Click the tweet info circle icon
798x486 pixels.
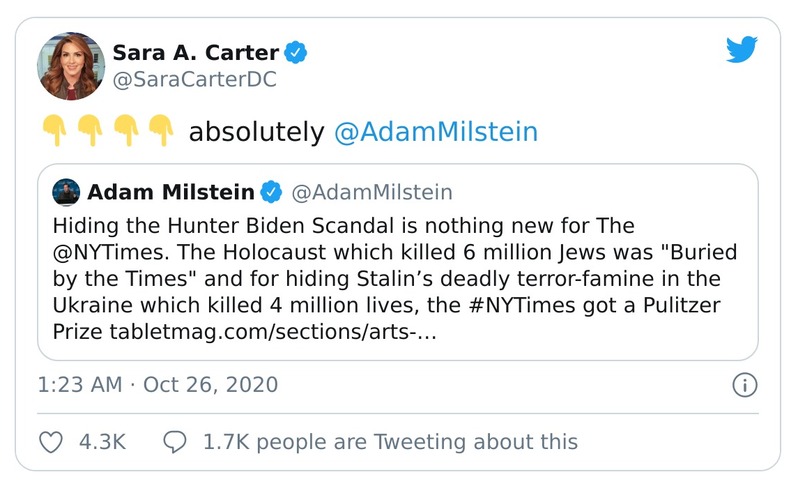(x=744, y=384)
